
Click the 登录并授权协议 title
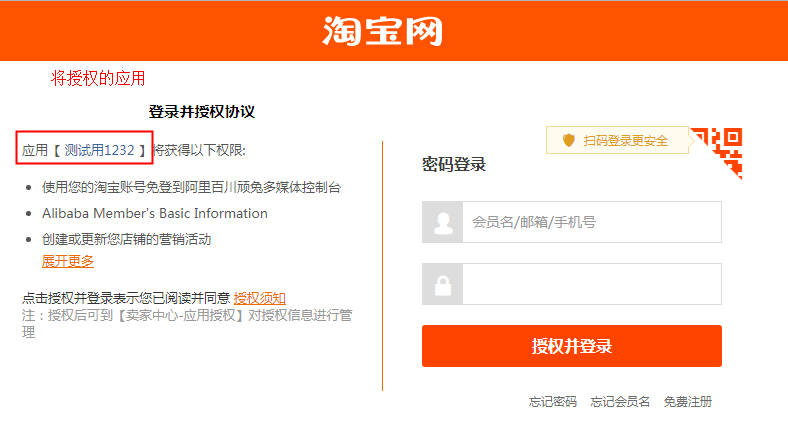[x=202, y=112]
